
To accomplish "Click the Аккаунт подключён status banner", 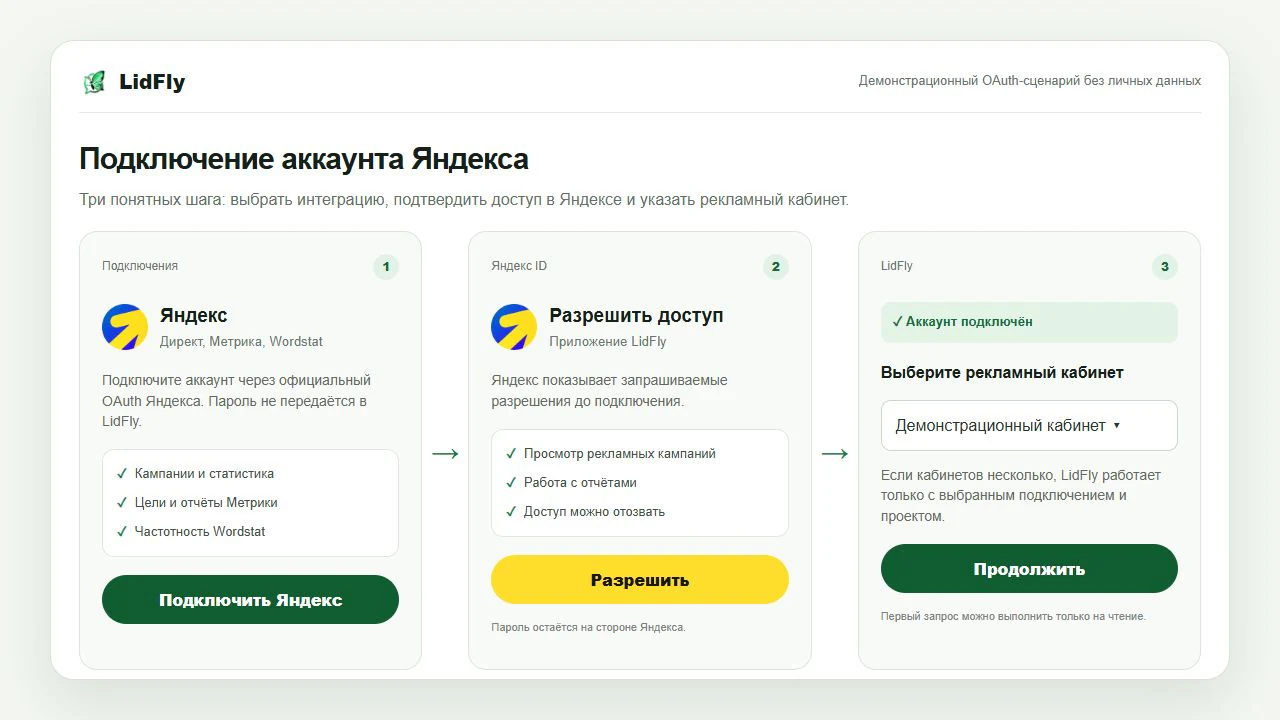I will [x=1029, y=322].
